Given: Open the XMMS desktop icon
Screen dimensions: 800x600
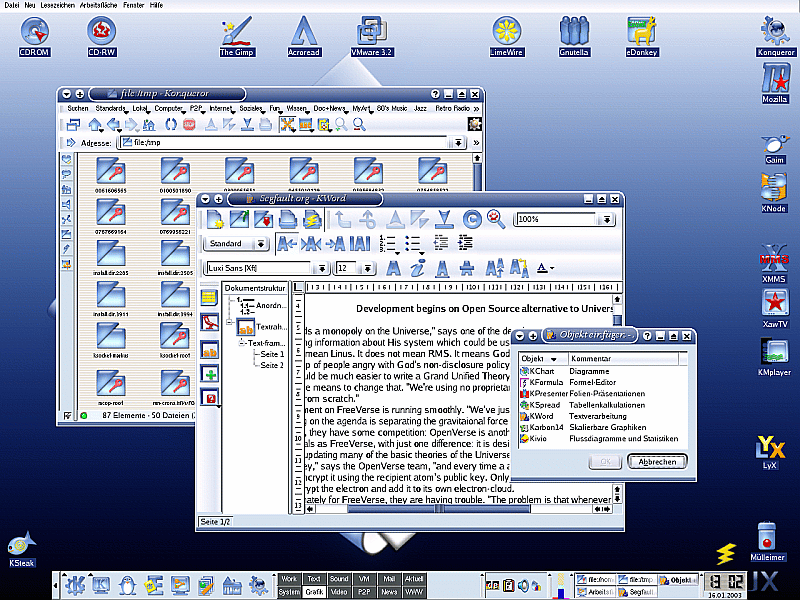Looking at the screenshot, I should click(774, 264).
